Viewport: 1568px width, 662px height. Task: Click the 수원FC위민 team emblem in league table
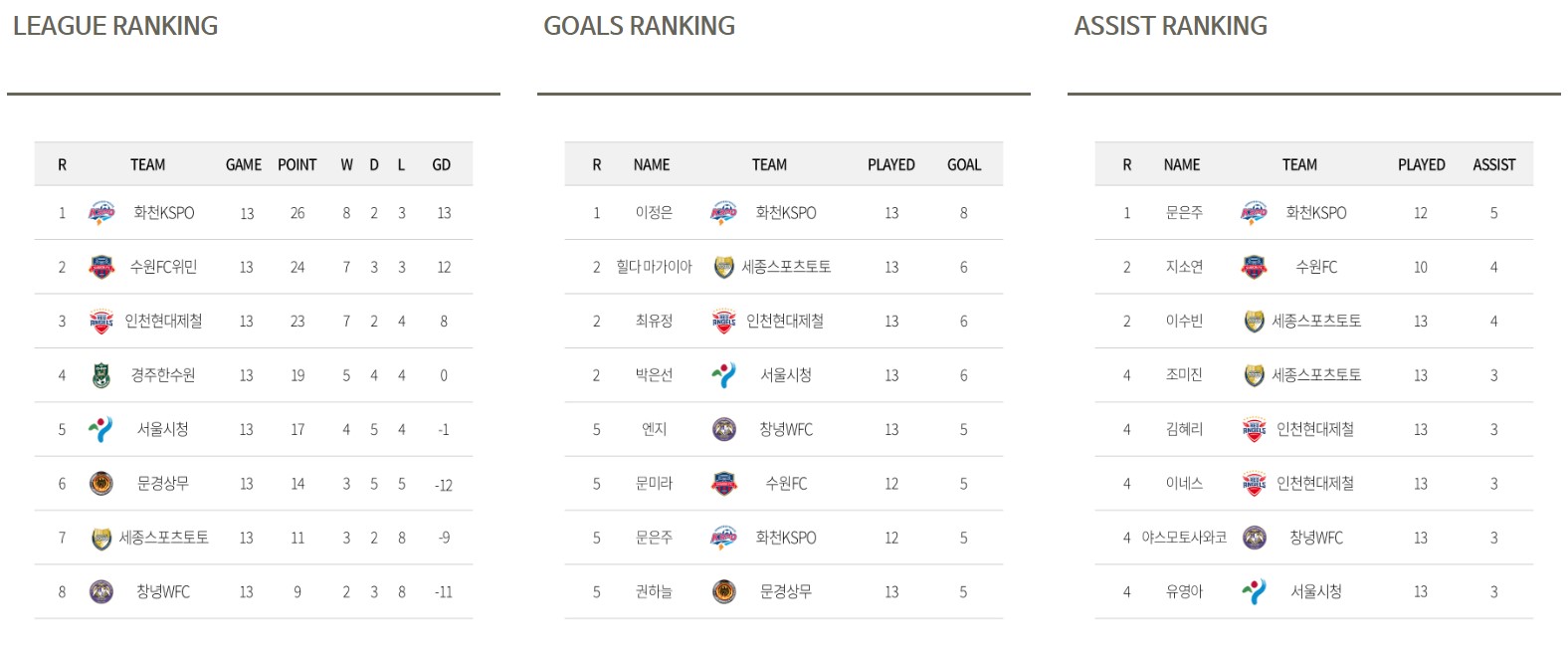(x=101, y=267)
